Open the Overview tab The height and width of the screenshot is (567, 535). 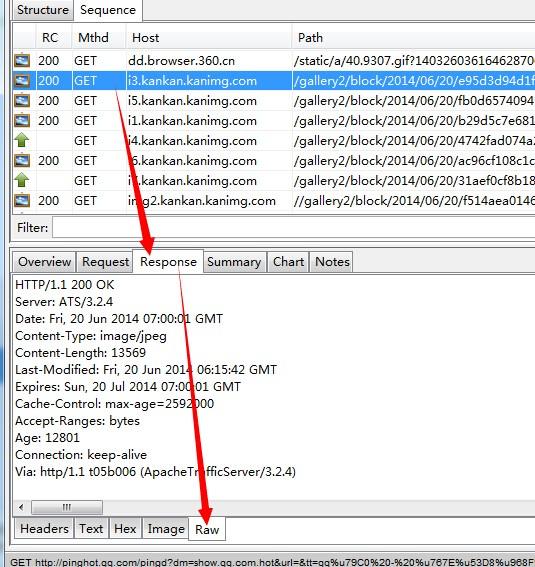44,262
